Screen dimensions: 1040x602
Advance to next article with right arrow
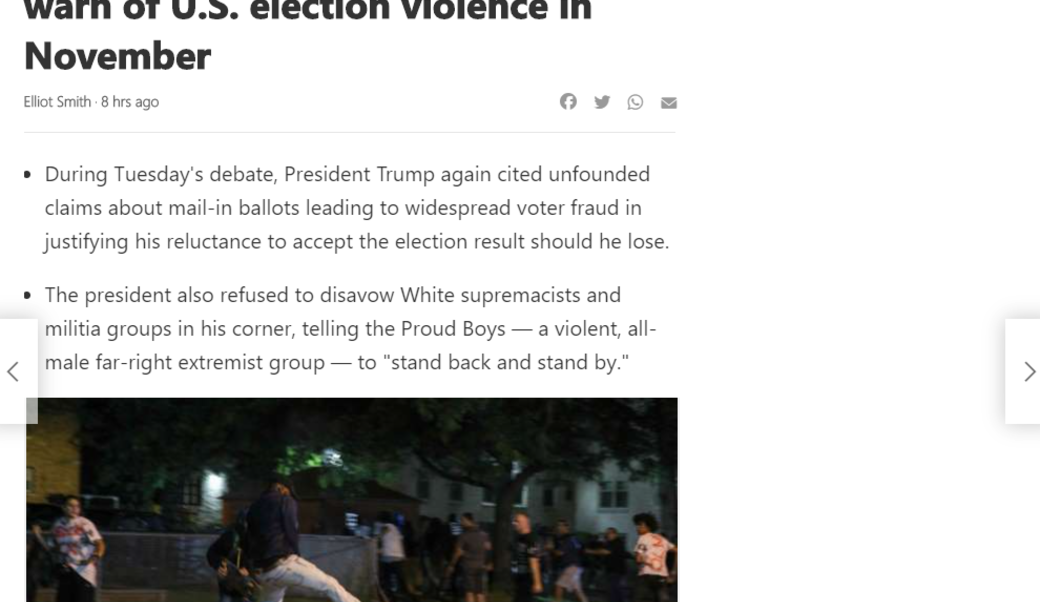click(x=1029, y=372)
